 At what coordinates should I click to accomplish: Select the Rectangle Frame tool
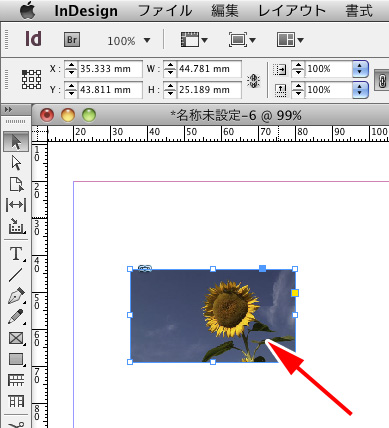[16, 338]
